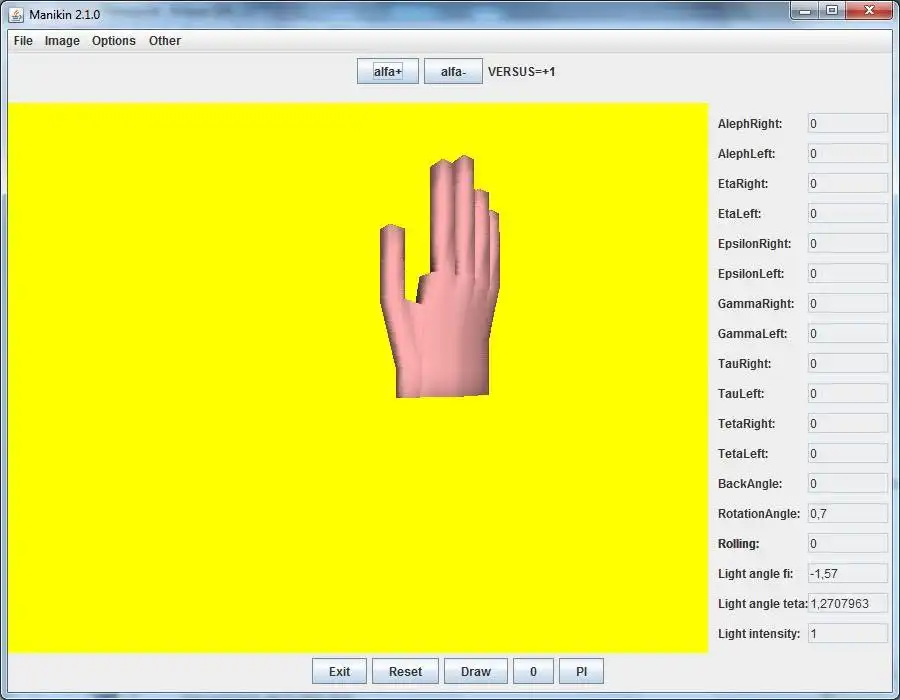The height and width of the screenshot is (700, 900).
Task: Focus the BackAngle input field
Action: [x=848, y=484]
